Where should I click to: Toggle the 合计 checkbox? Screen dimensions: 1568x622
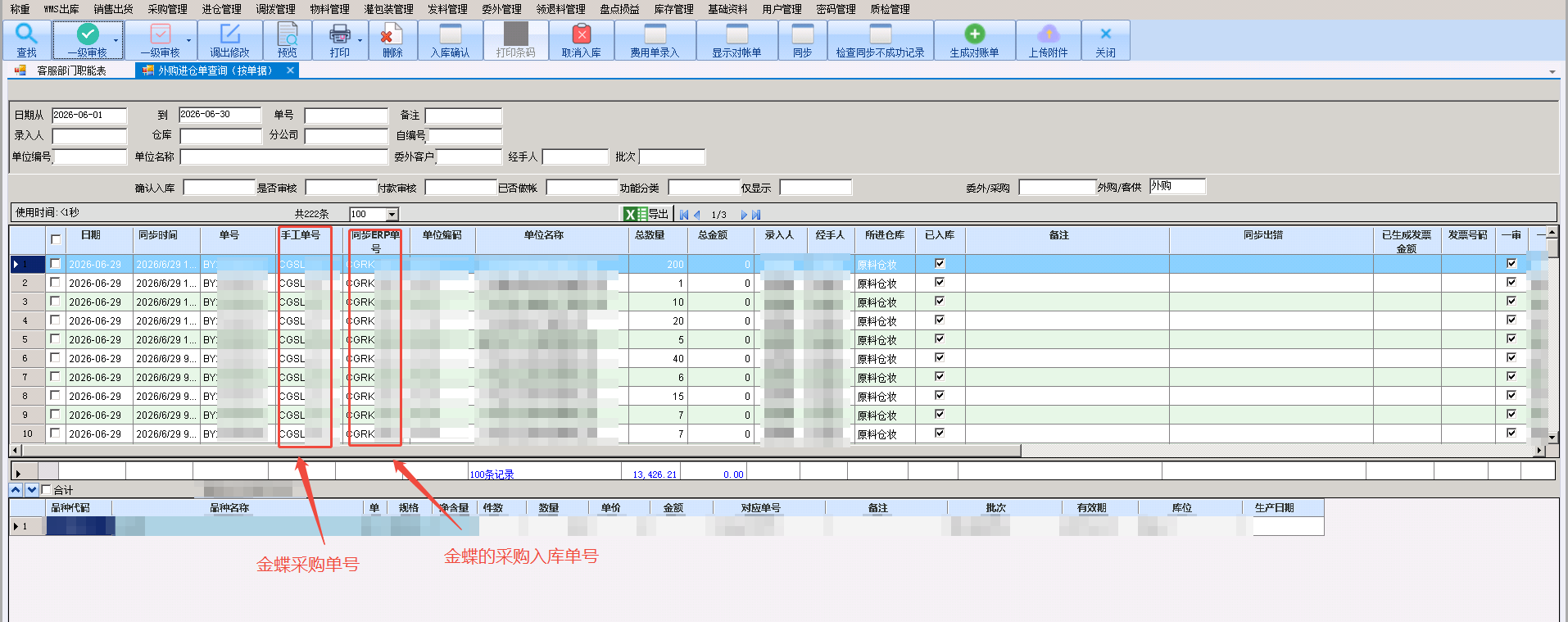46,489
